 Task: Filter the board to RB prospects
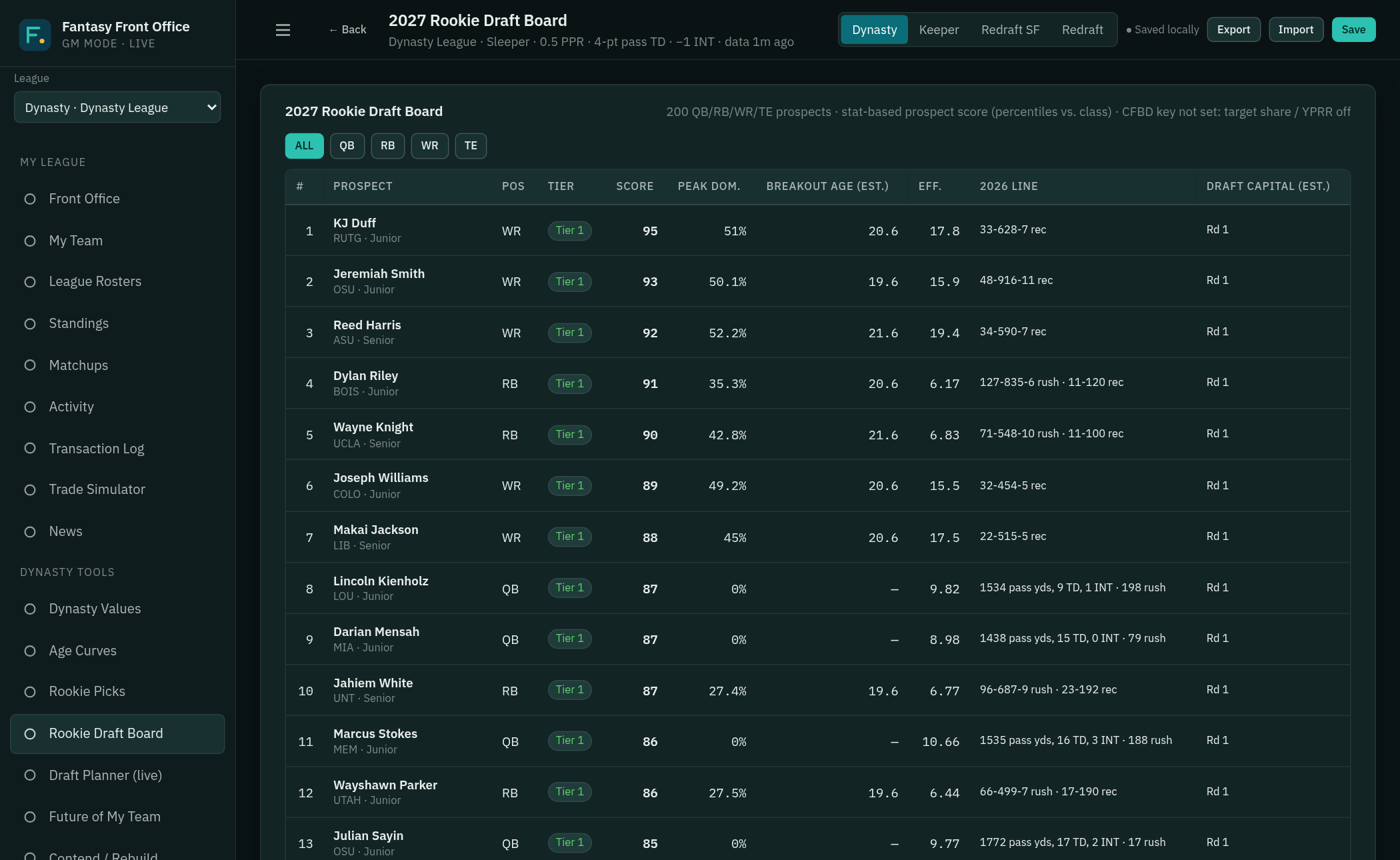coord(388,146)
